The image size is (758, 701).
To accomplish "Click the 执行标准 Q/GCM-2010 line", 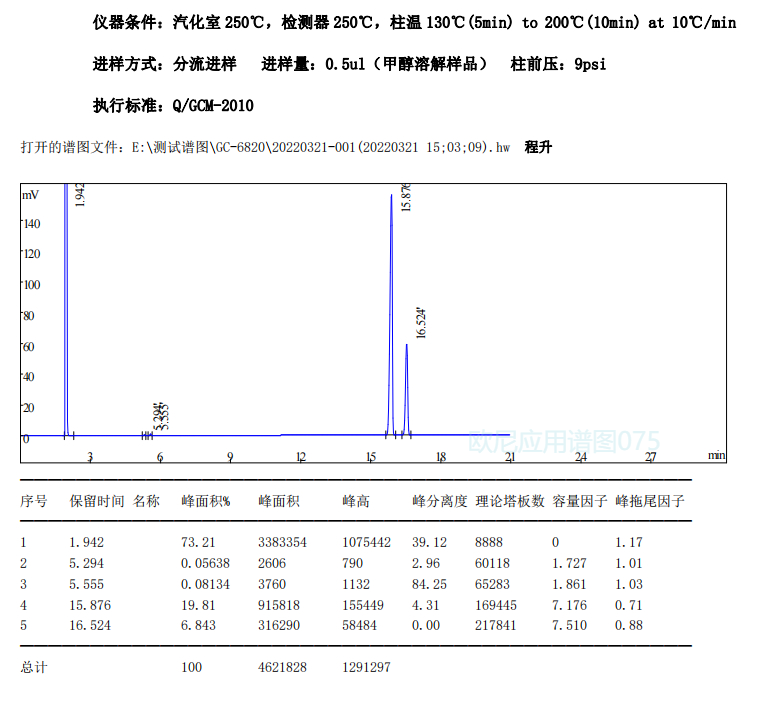I will [174, 106].
